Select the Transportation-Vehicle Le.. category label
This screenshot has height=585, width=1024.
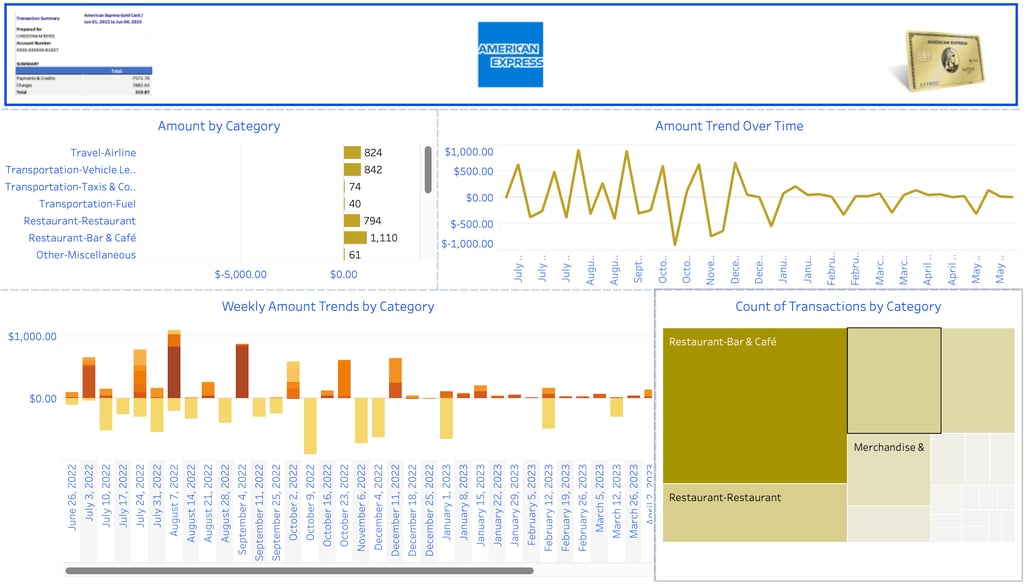click(71, 170)
